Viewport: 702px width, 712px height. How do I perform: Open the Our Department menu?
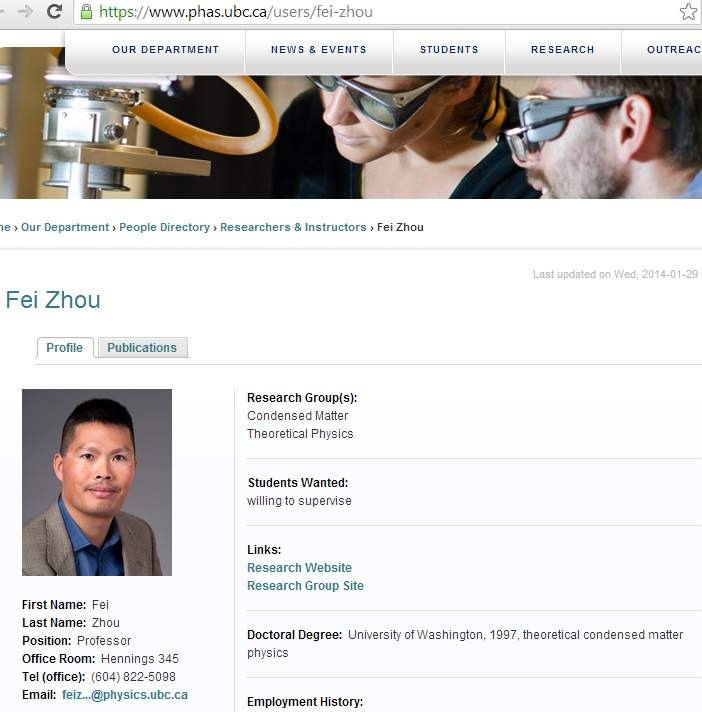(x=165, y=49)
